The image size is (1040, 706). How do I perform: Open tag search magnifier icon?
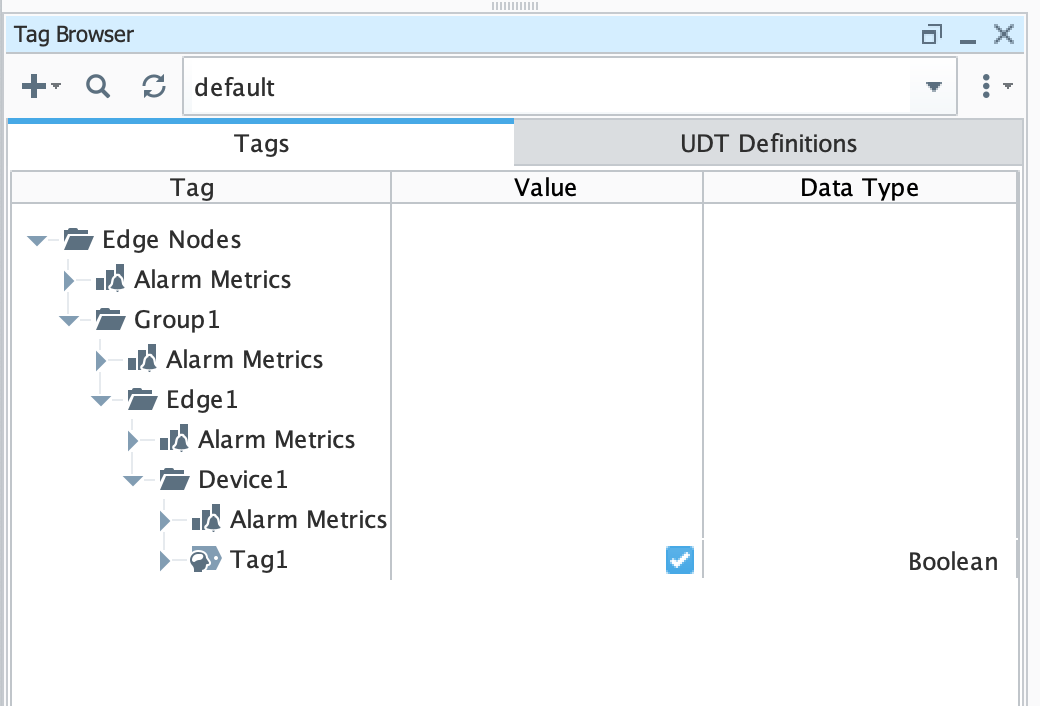(97, 87)
